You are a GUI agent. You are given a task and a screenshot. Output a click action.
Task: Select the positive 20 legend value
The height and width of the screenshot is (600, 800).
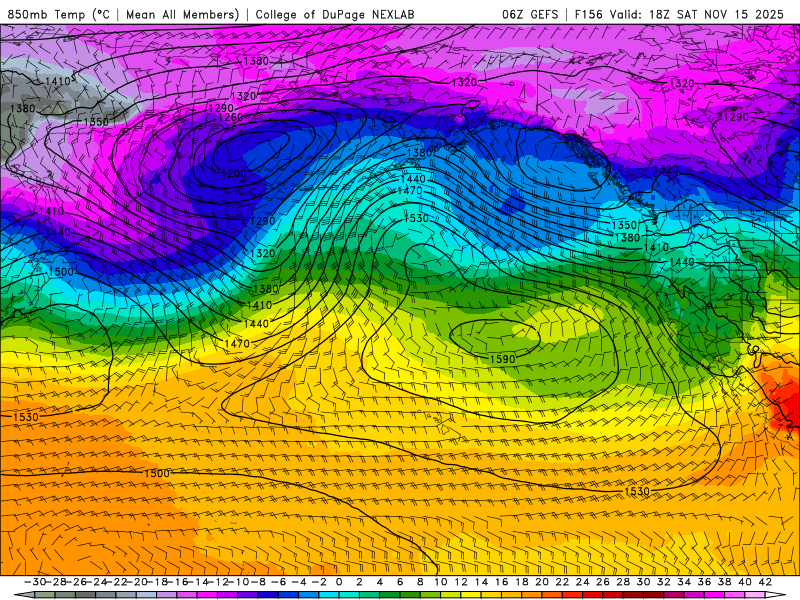(x=542, y=582)
